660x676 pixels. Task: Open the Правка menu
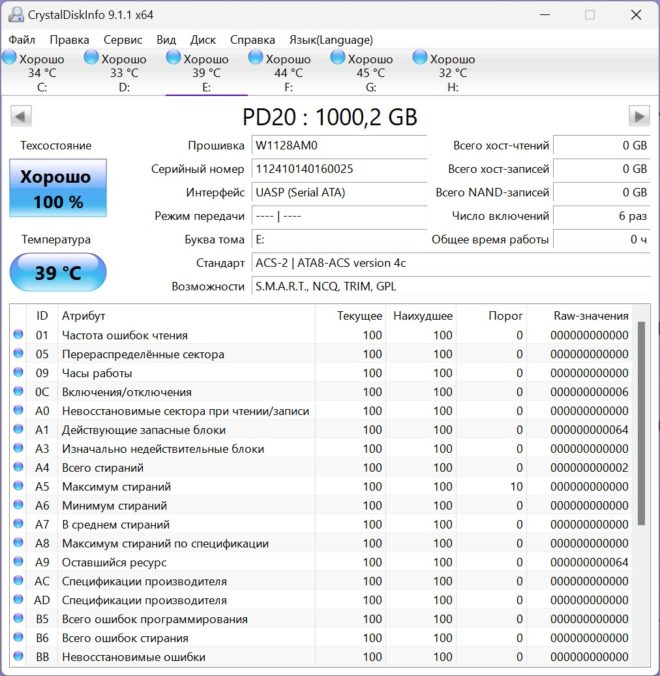pyautogui.click(x=69, y=40)
